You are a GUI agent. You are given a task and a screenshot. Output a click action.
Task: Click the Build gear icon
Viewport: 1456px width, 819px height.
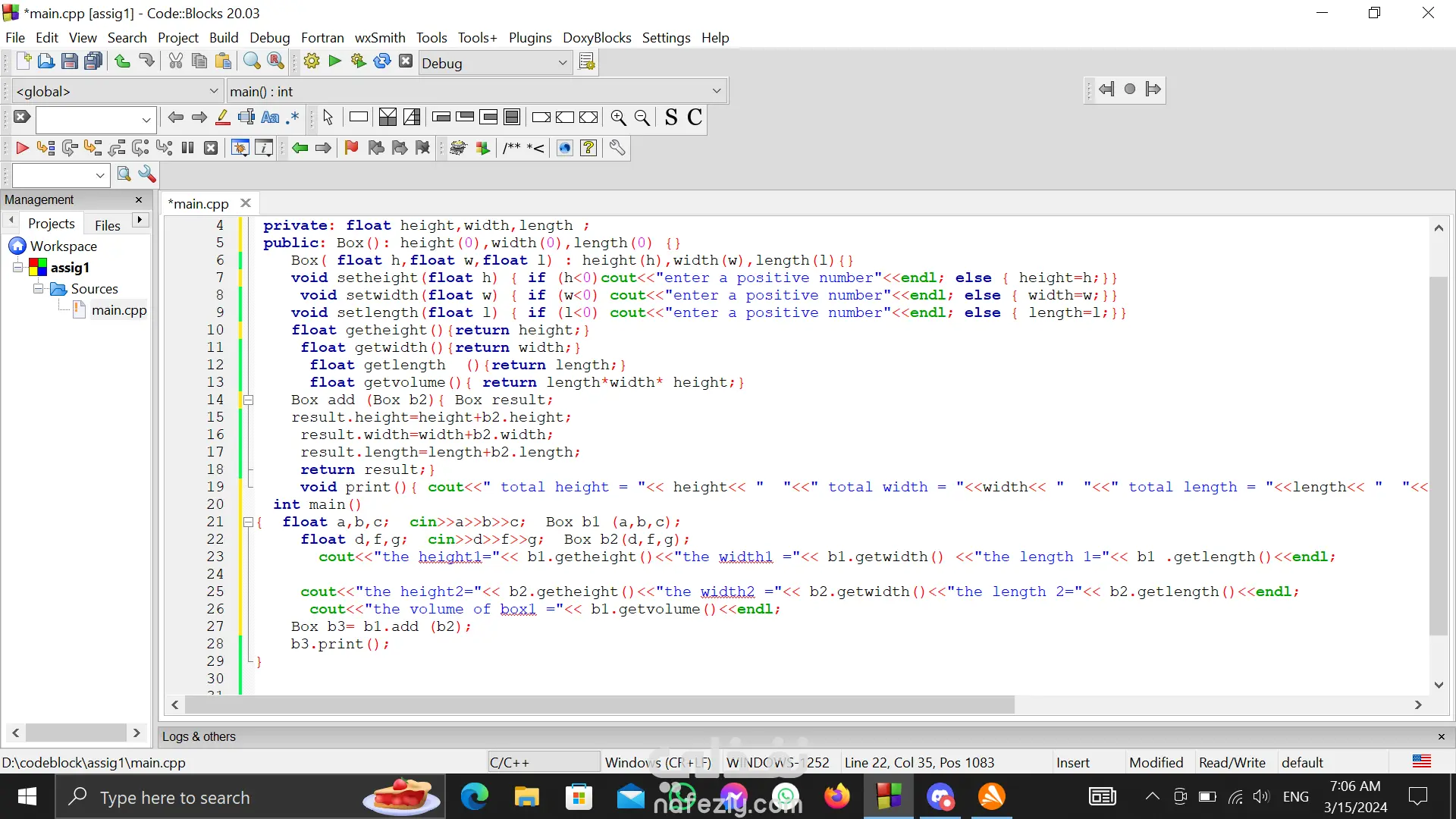(x=311, y=62)
